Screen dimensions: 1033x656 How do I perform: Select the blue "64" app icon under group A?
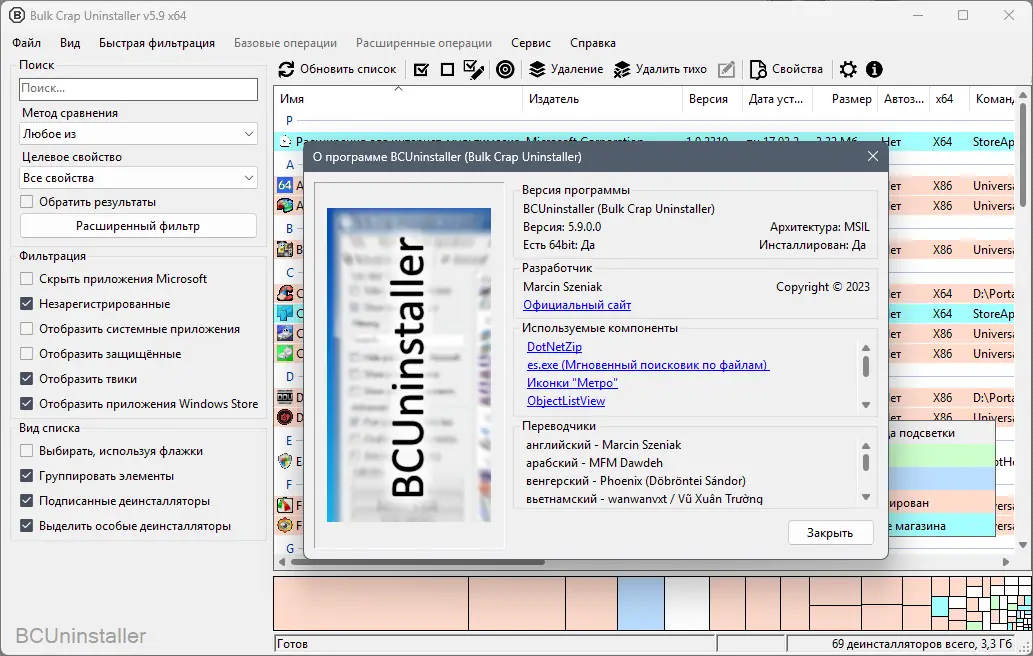[285, 185]
